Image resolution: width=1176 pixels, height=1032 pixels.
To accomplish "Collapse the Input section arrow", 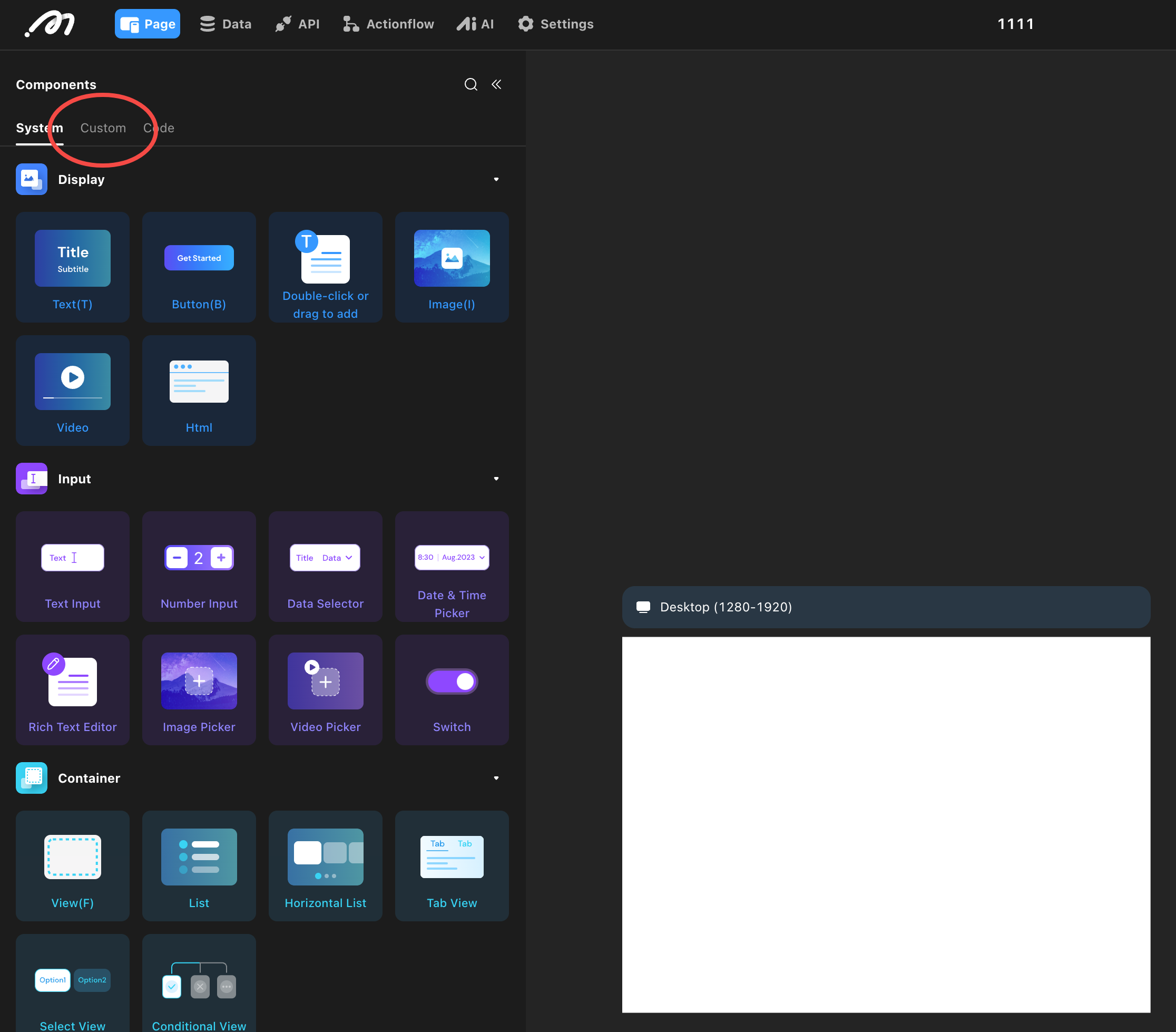I will click(x=496, y=479).
